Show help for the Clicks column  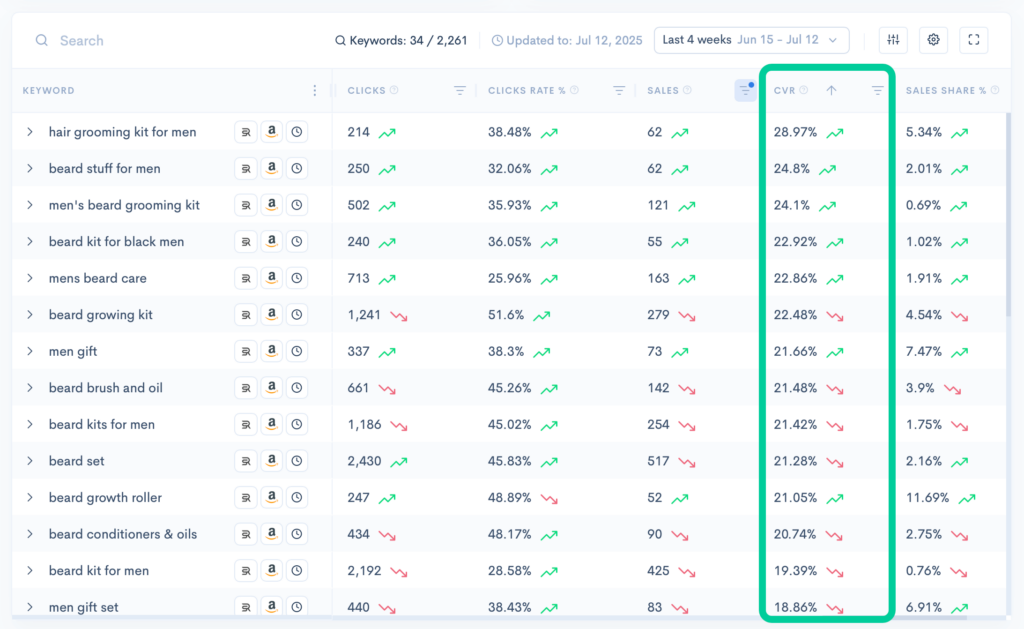pyautogui.click(x=394, y=90)
